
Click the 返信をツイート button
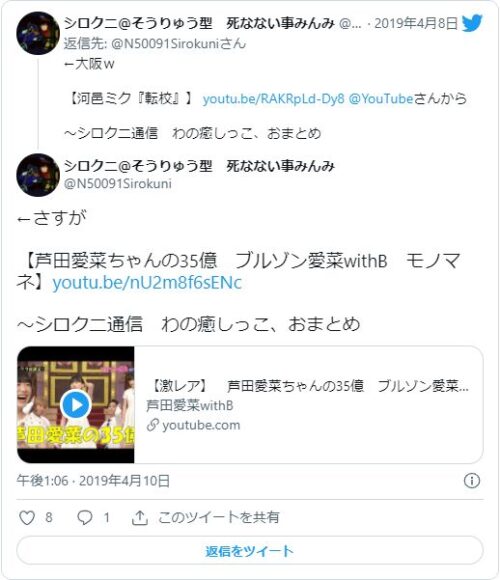click(250, 551)
